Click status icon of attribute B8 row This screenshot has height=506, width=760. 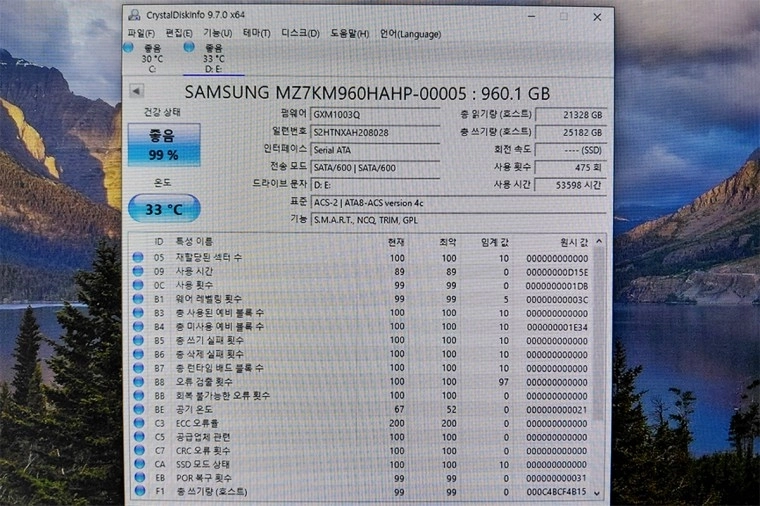(139, 381)
